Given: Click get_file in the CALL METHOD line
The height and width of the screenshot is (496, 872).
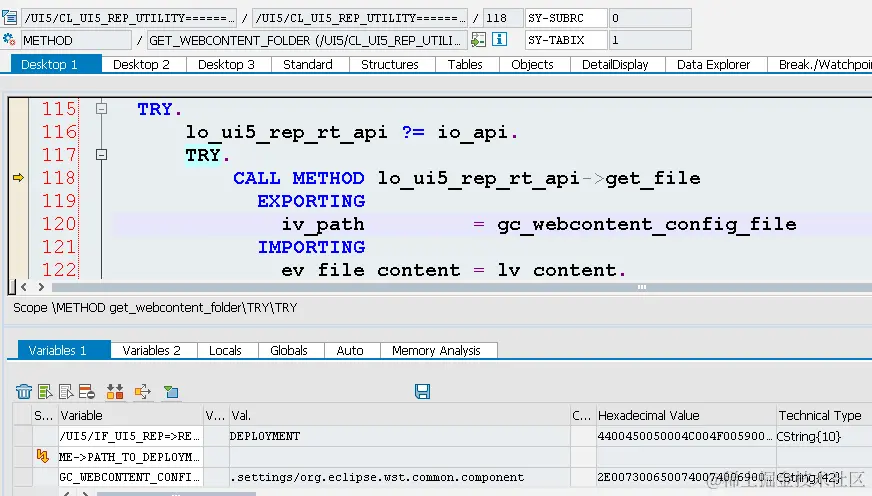Looking at the screenshot, I should (x=653, y=178).
